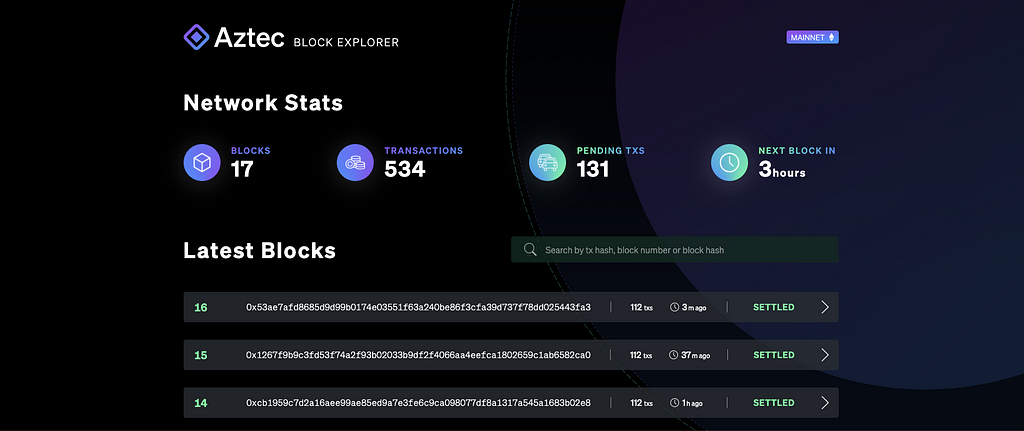1024x431 pixels.
Task: Select block number 15
Action: pos(200,355)
